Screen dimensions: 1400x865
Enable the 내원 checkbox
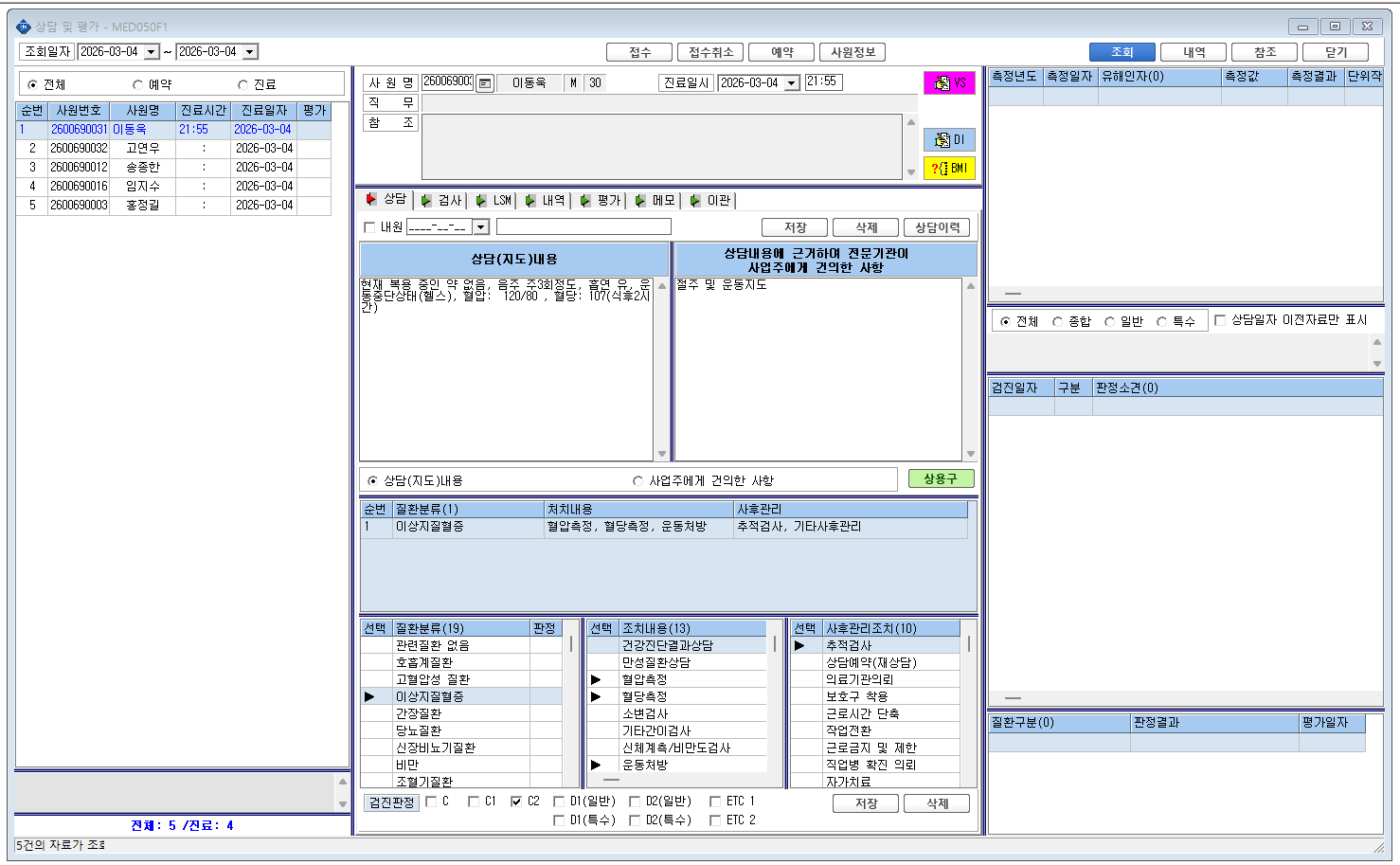pyautogui.click(x=369, y=227)
